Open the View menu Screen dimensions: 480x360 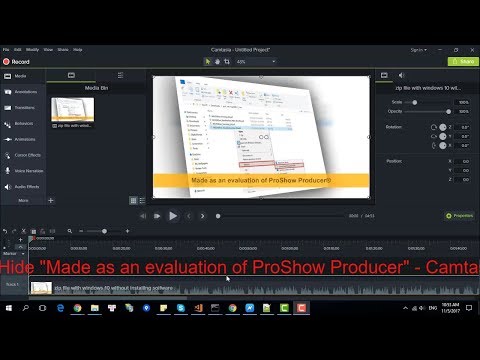pyautogui.click(x=48, y=50)
